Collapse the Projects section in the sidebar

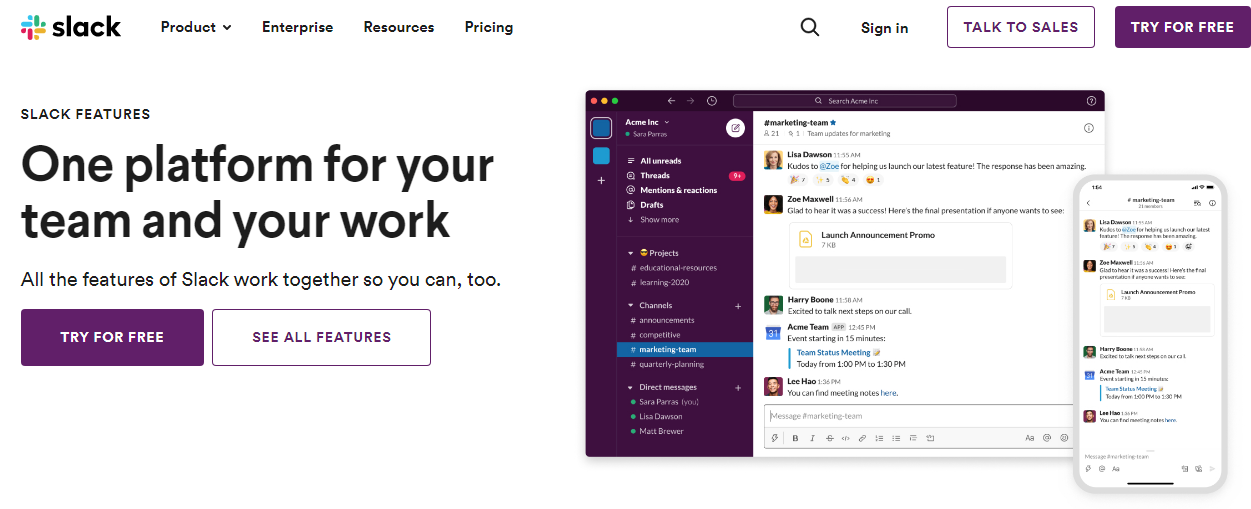pos(630,253)
